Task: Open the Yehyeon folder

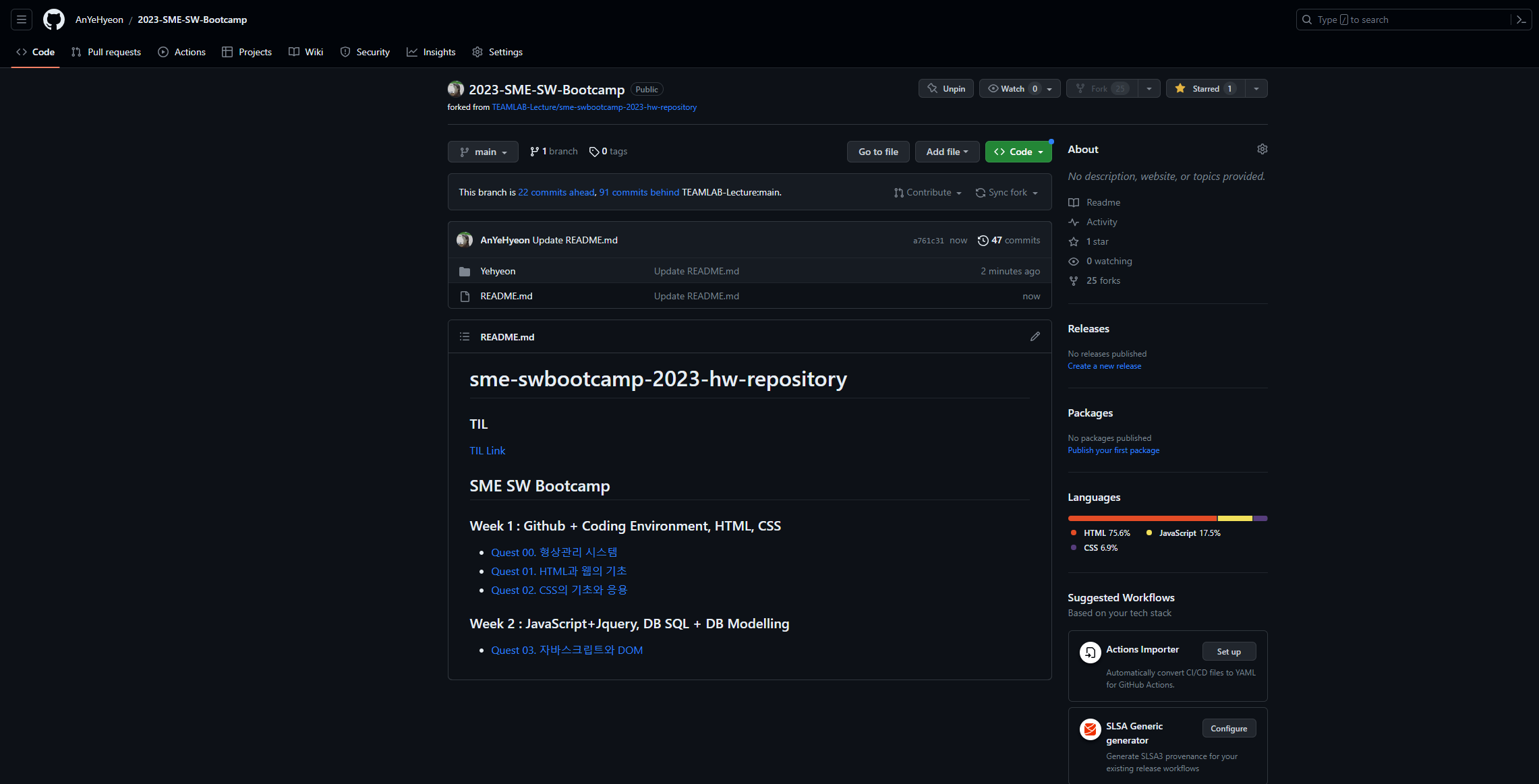Action: point(498,271)
